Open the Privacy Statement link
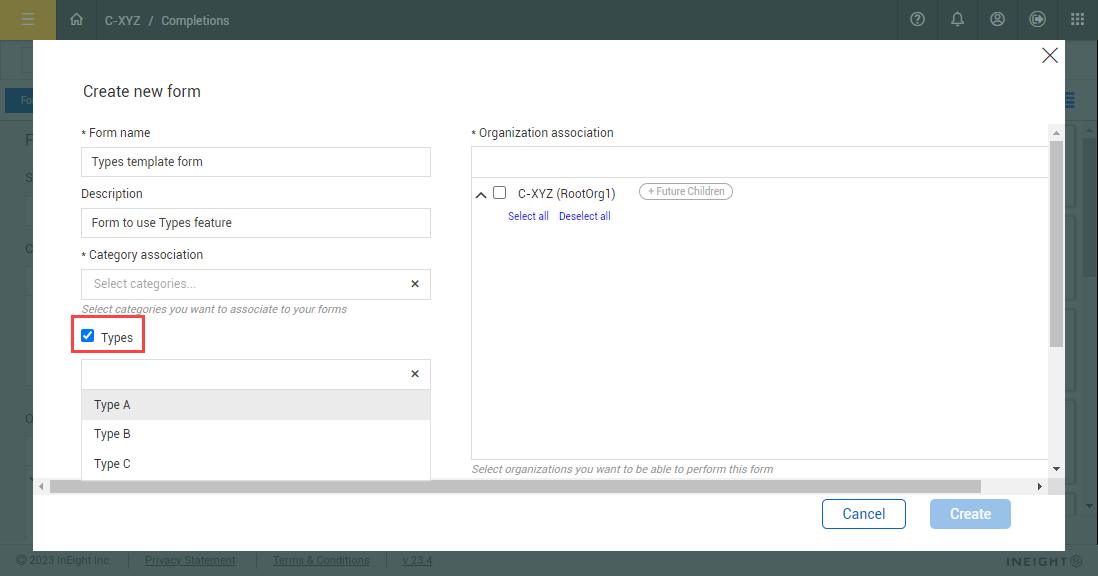This screenshot has height=576, width=1098. [189, 560]
